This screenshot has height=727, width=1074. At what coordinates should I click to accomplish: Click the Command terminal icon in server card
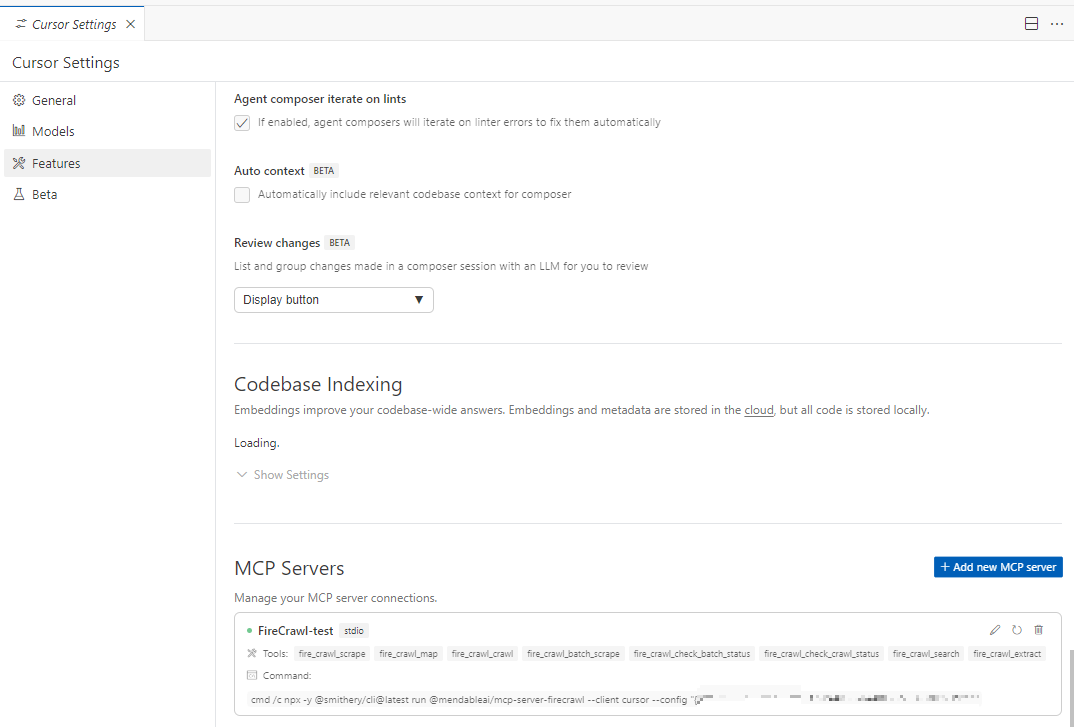point(251,675)
